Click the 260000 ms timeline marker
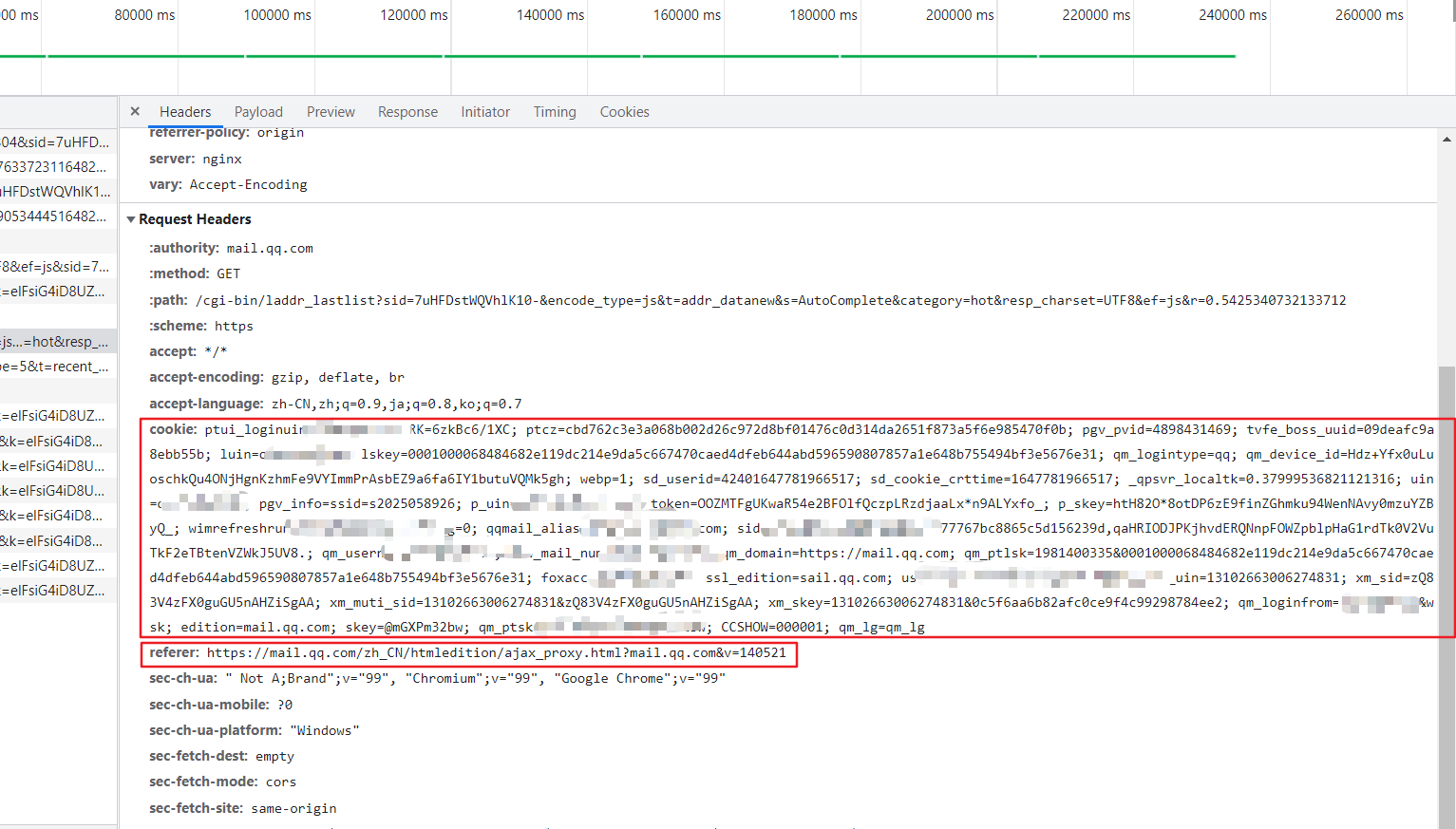This screenshot has height=829, width=1456. tap(1370, 15)
